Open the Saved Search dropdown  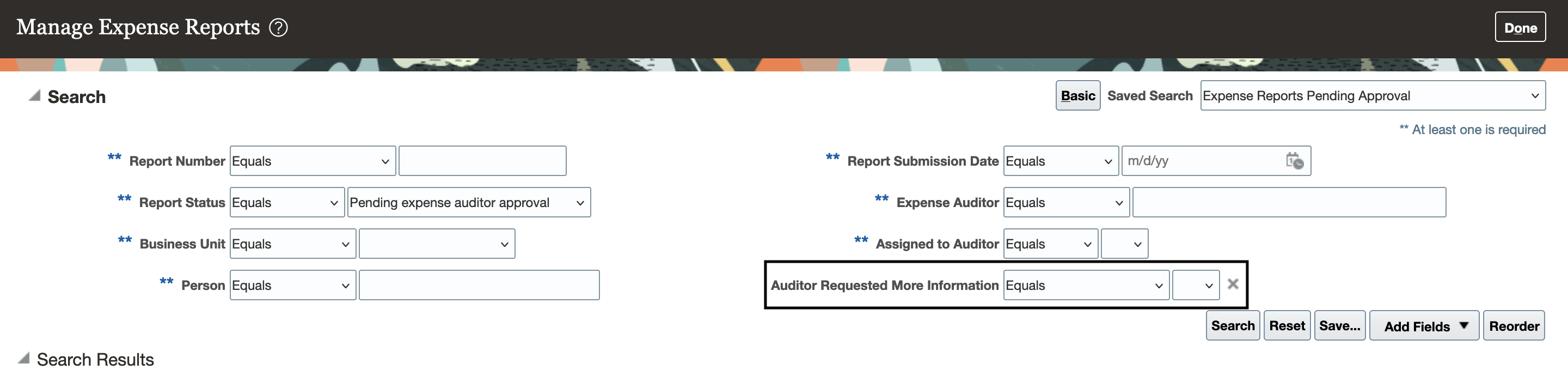click(x=1373, y=95)
